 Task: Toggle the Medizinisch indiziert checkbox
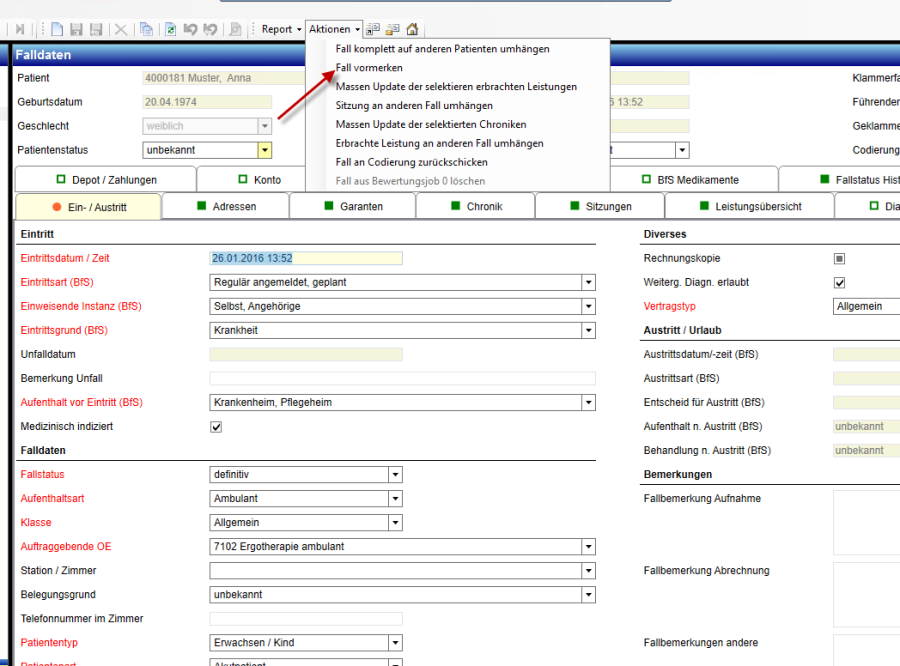coord(216,427)
